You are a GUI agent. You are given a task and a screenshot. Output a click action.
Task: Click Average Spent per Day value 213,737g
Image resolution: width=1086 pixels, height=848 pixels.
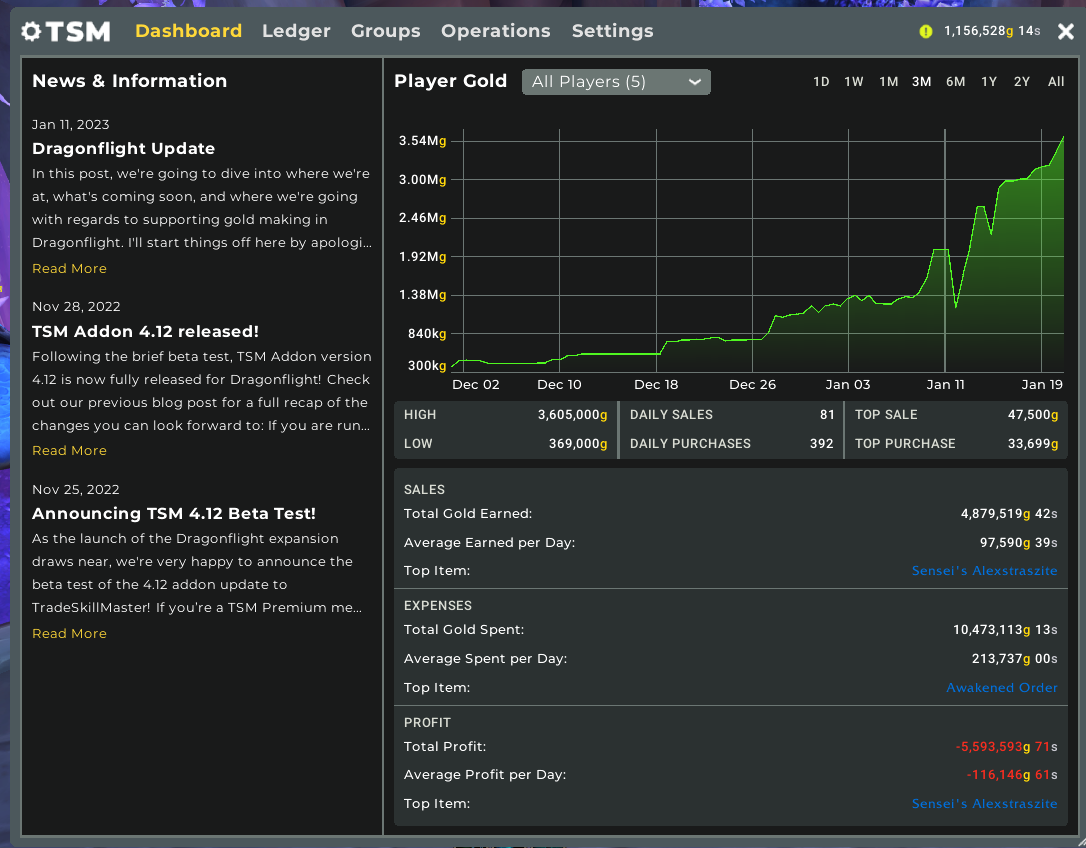coord(1014,659)
